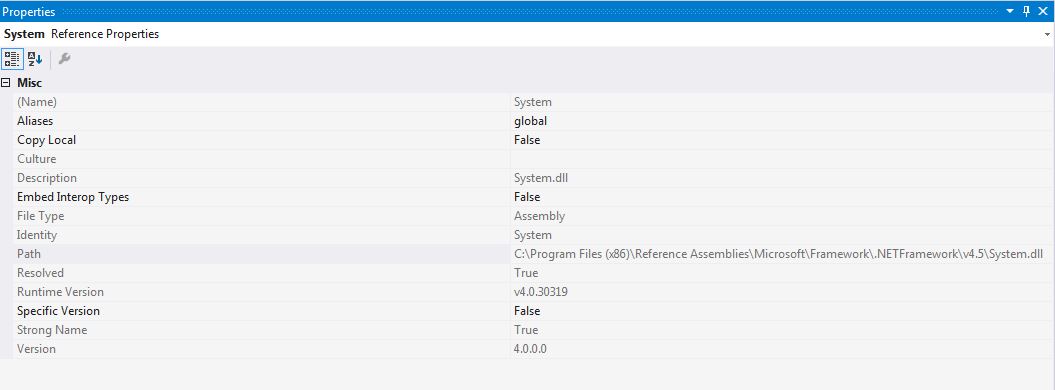Switch to Categorized view icon

(11, 58)
